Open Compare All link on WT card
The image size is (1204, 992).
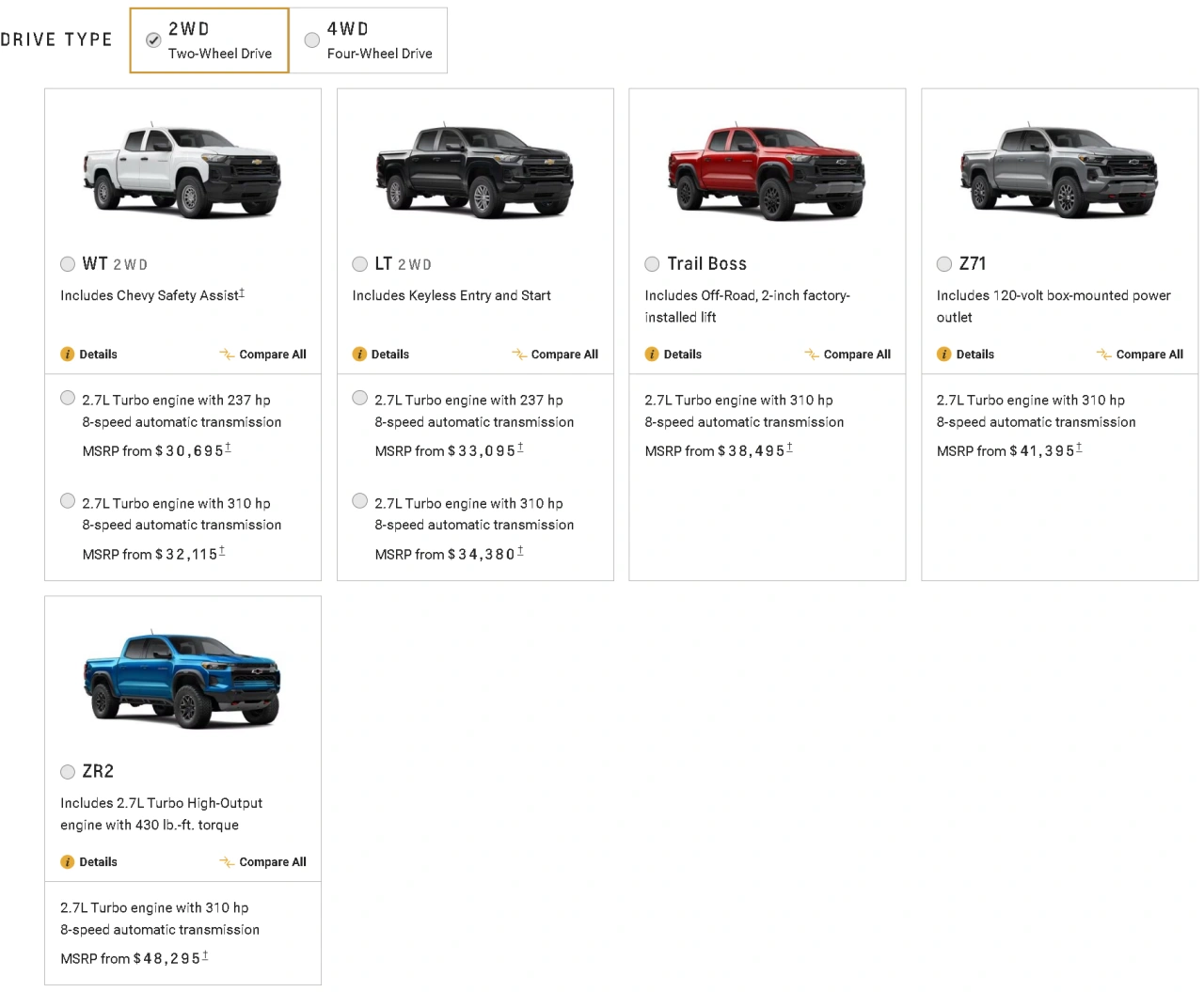273,354
